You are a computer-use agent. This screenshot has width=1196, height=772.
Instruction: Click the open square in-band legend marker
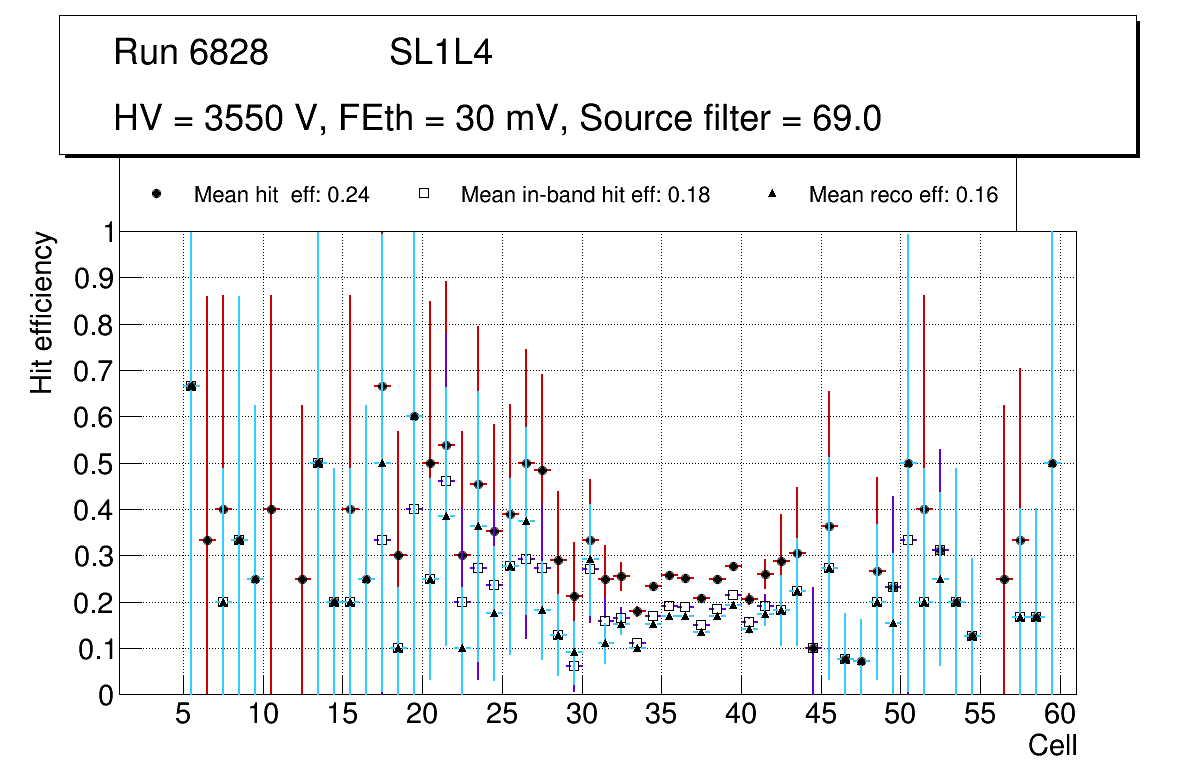pos(424,195)
